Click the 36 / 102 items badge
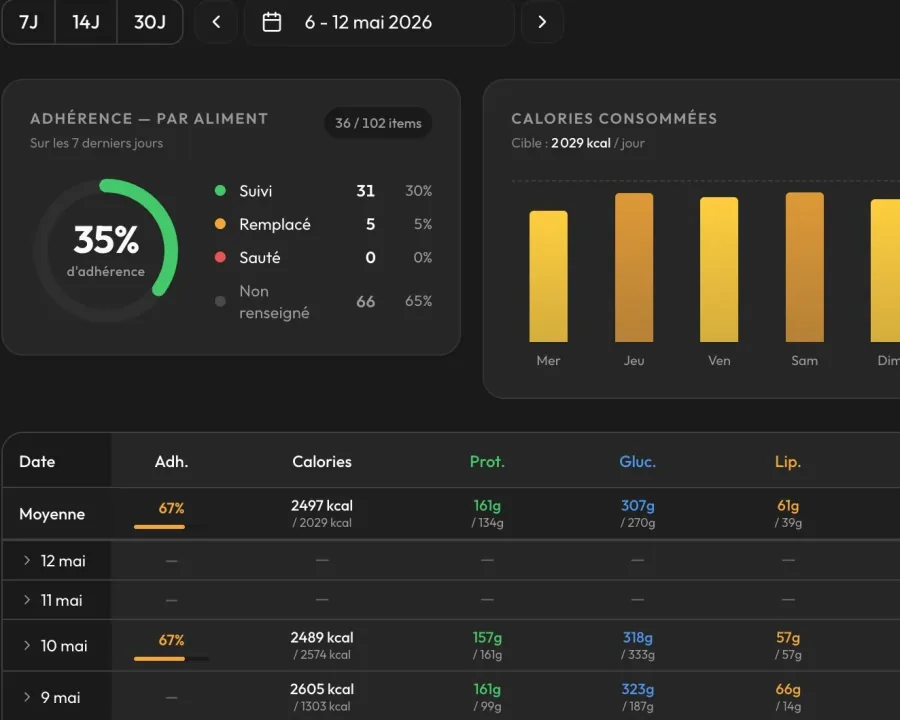900x720 pixels. click(x=378, y=123)
